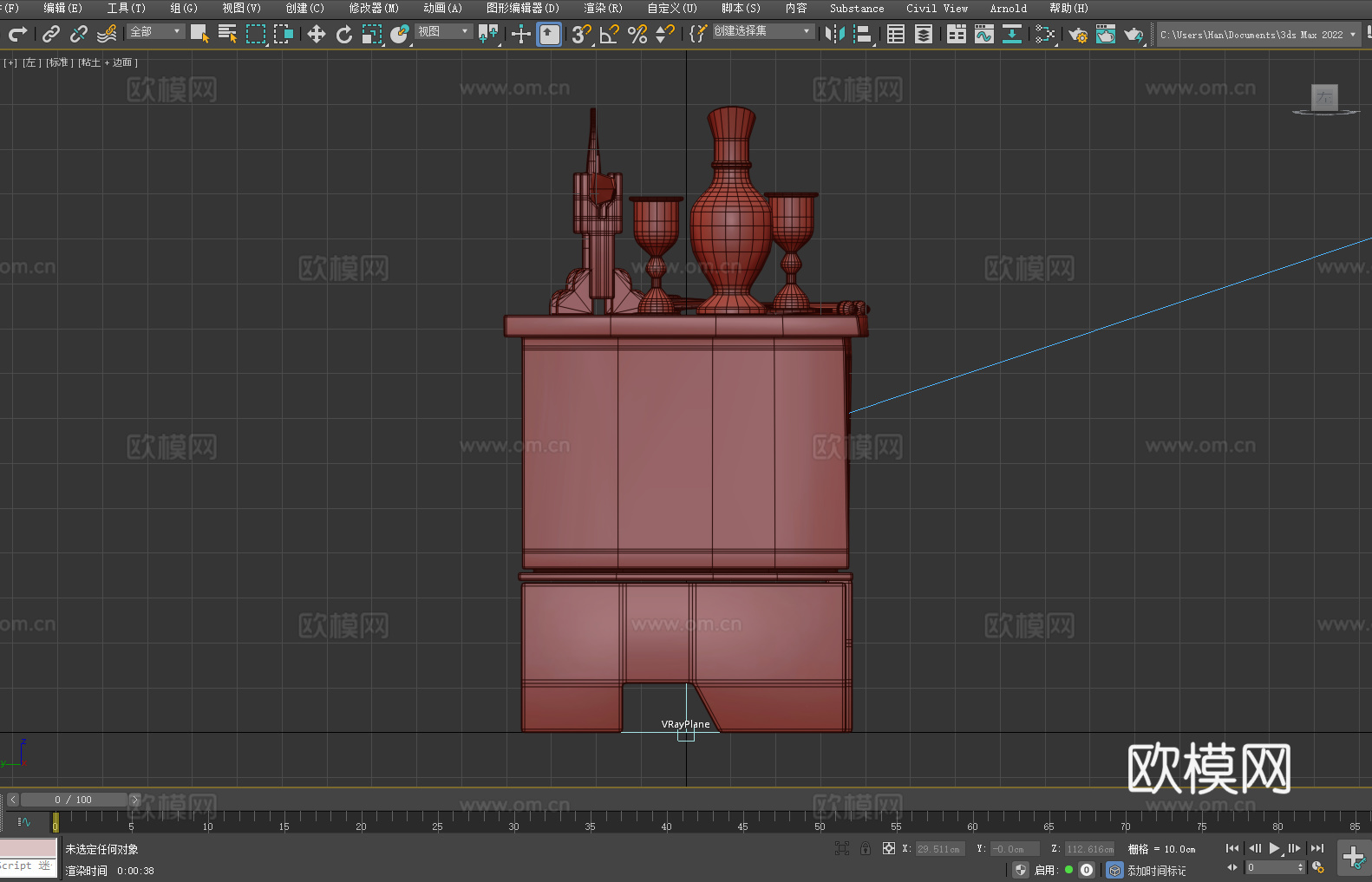
Task: Toggle the Scene Explorer icon
Action: (x=896, y=34)
